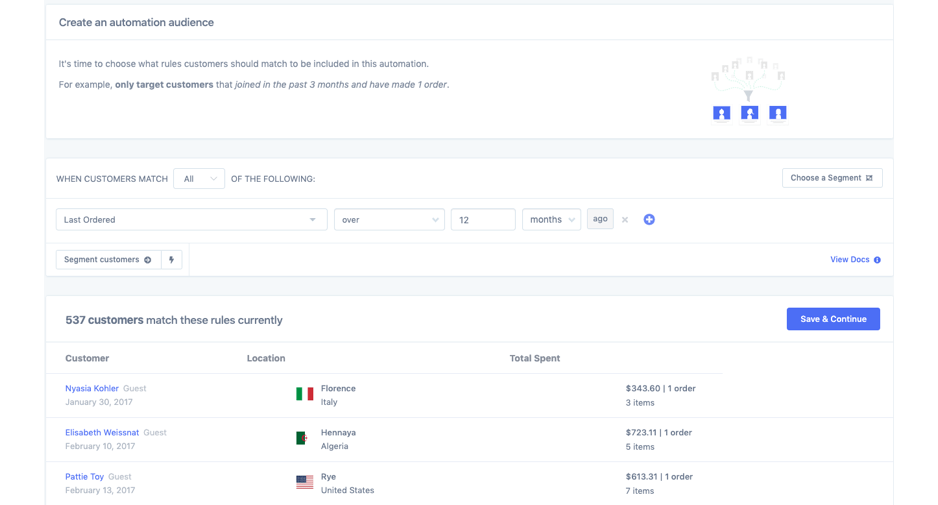Screen dimensions: 938x505
Task: Open the View Docs link
Action: click(854, 260)
